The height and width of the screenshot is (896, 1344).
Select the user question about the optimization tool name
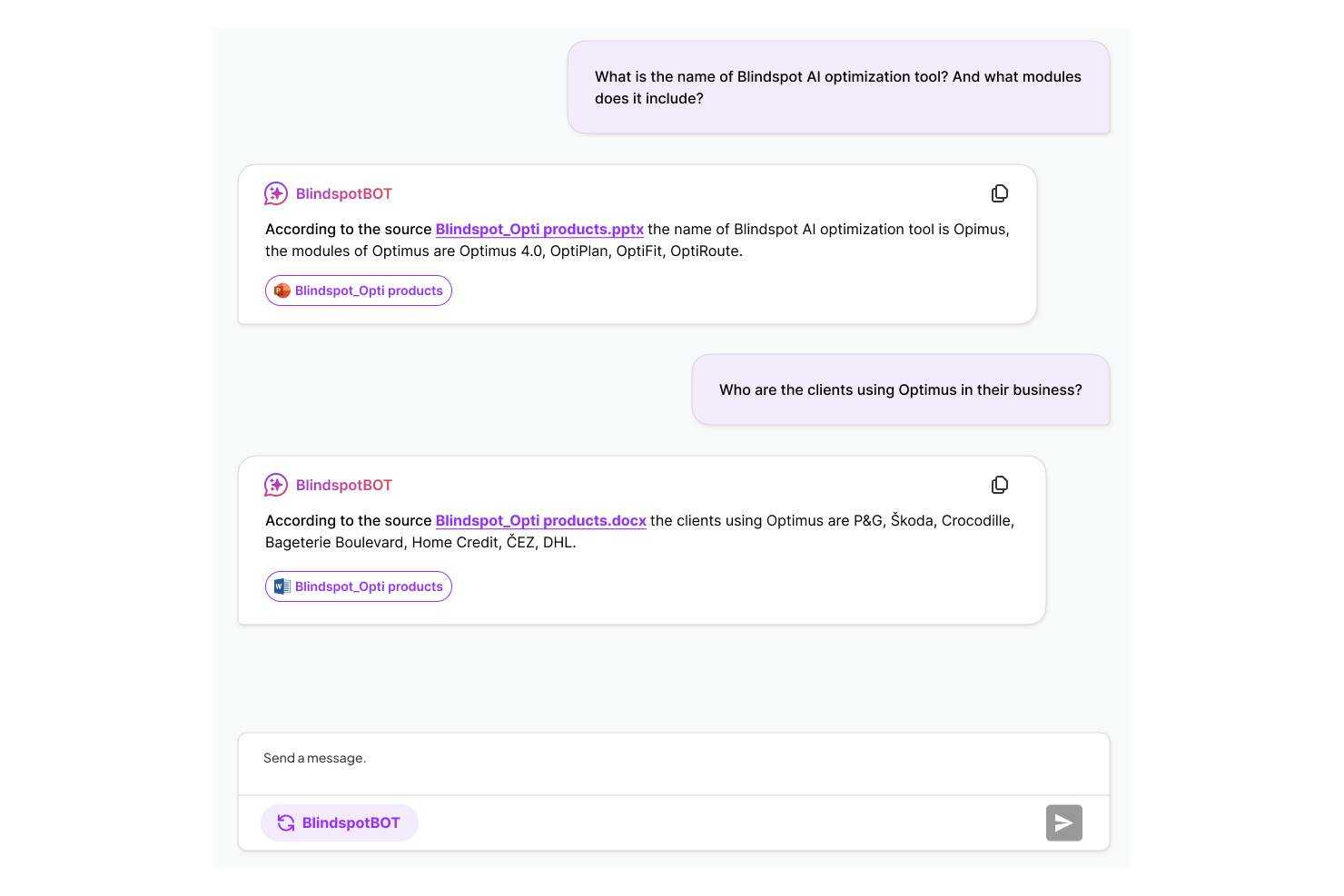tap(837, 88)
